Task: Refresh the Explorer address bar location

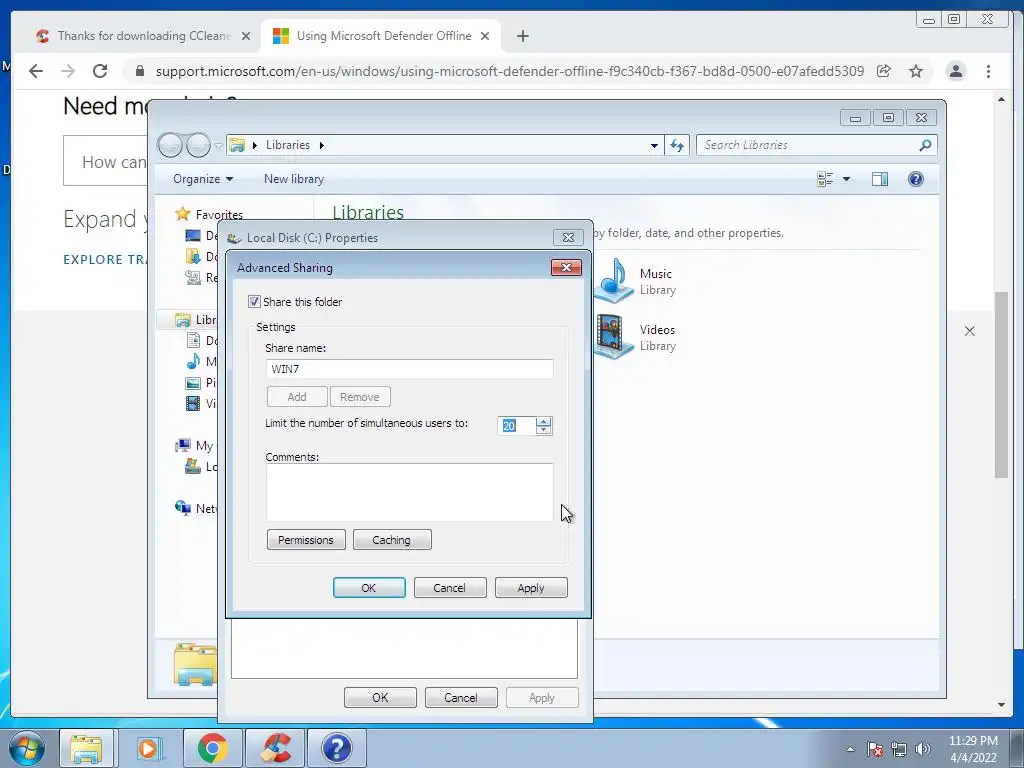Action: coord(677,145)
